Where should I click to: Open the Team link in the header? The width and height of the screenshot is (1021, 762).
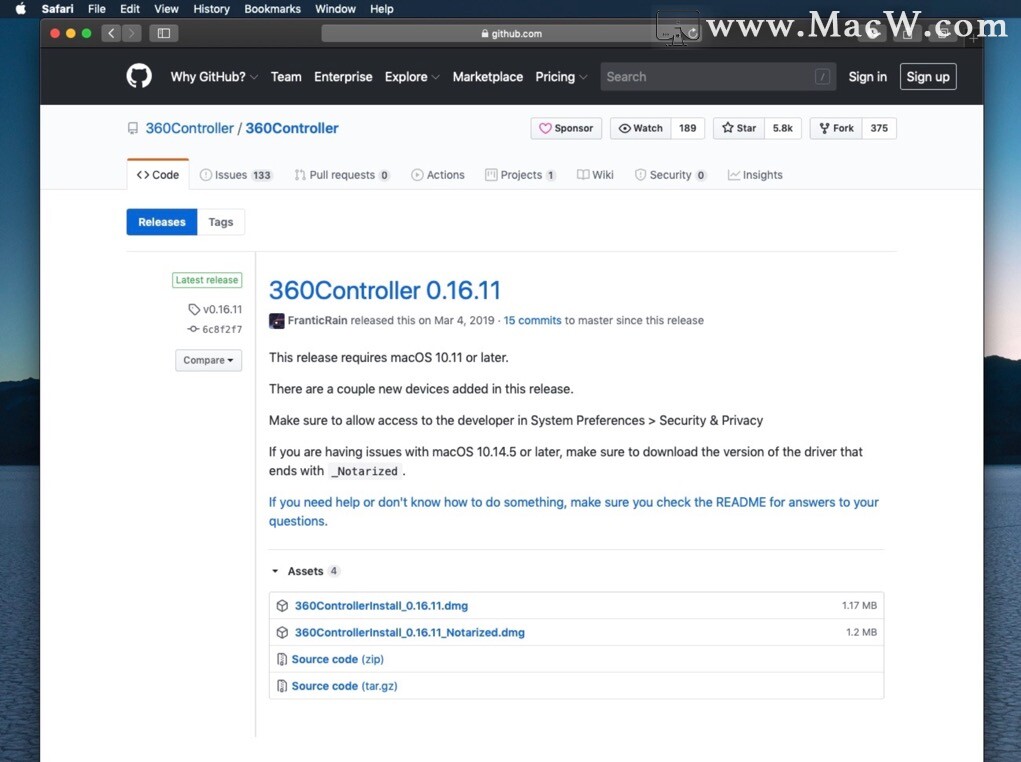coord(286,77)
